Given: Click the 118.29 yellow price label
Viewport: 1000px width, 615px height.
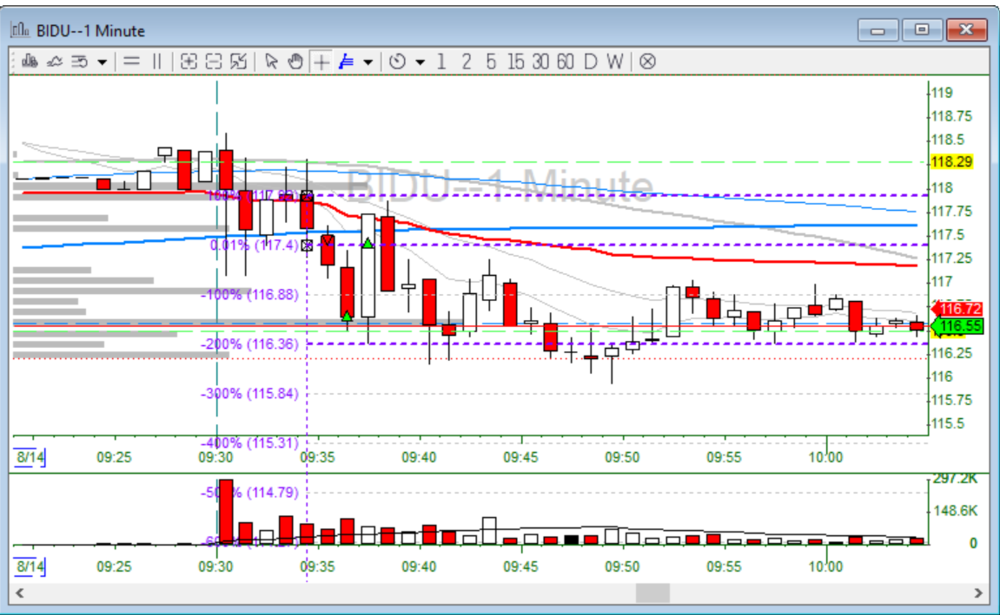Looking at the screenshot, I should pyautogui.click(x=951, y=162).
